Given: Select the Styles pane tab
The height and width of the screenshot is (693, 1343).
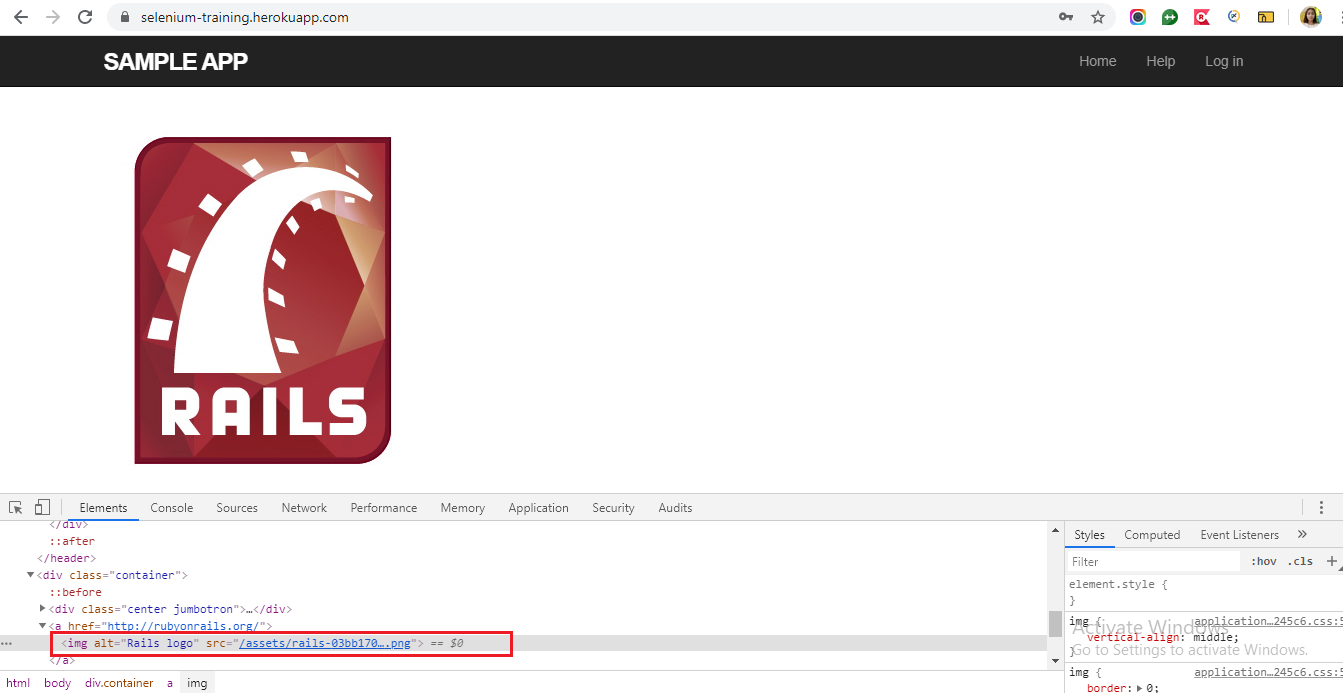Looking at the screenshot, I should pos(1089,535).
